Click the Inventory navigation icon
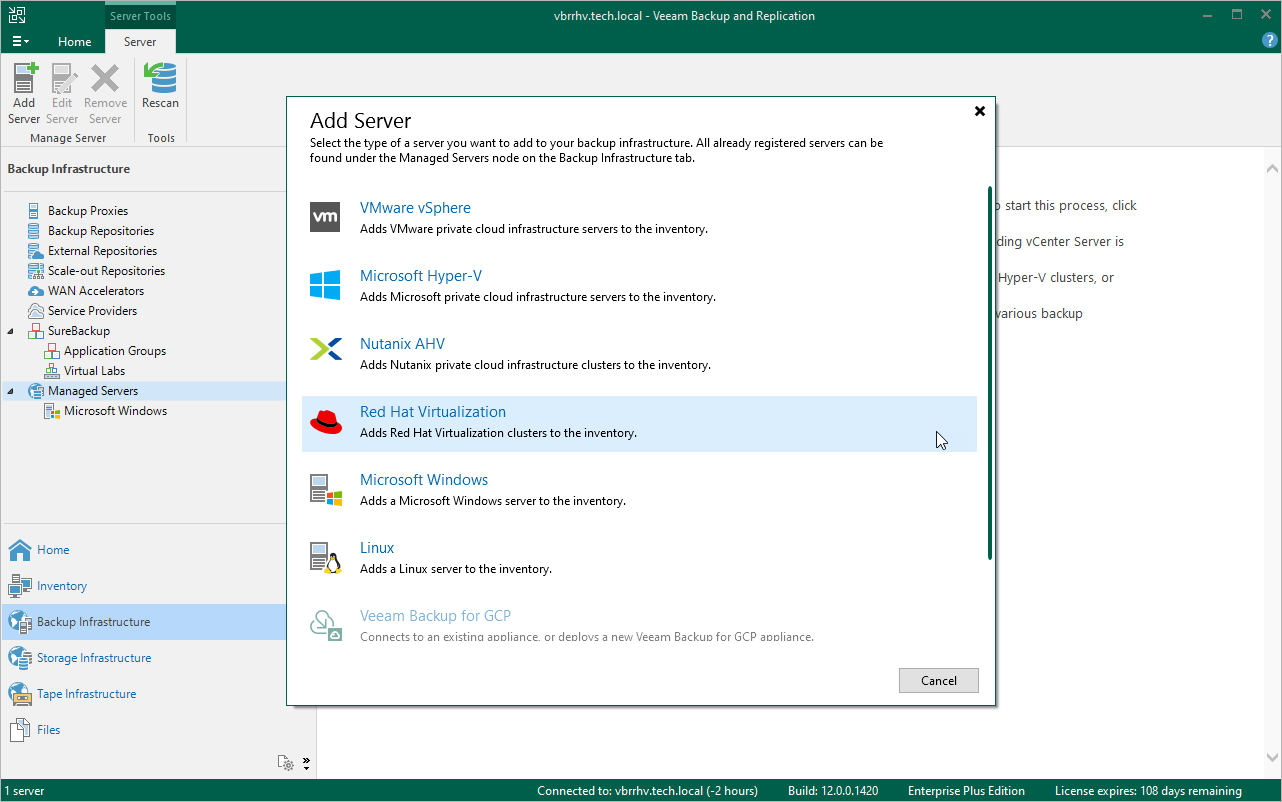Screen dimensions: 1282x802 point(20,586)
